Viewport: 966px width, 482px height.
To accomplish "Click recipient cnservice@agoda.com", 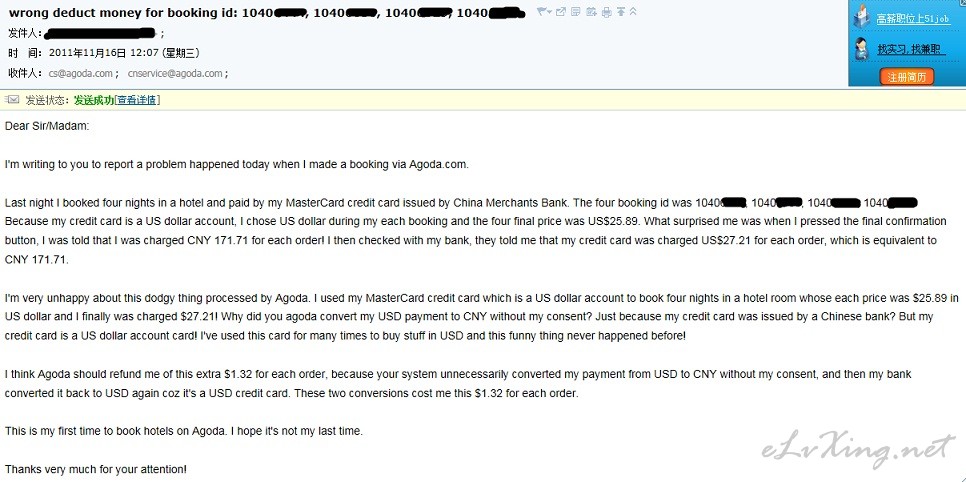I will point(175,73).
